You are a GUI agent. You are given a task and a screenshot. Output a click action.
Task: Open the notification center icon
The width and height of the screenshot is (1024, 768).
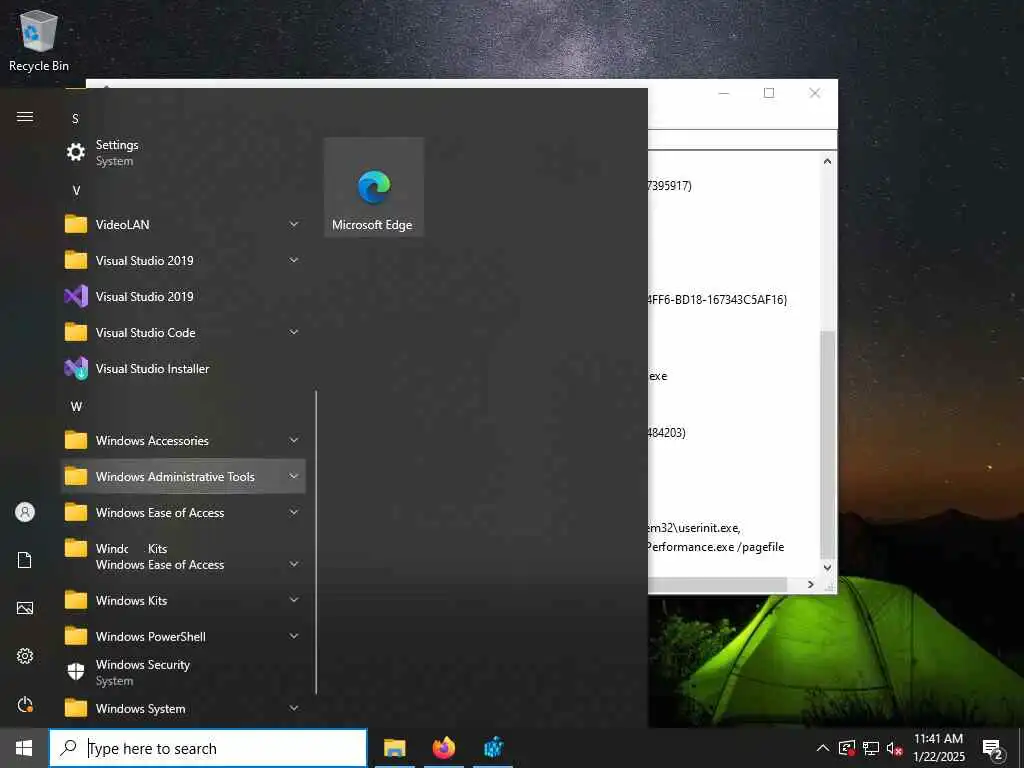tap(993, 748)
